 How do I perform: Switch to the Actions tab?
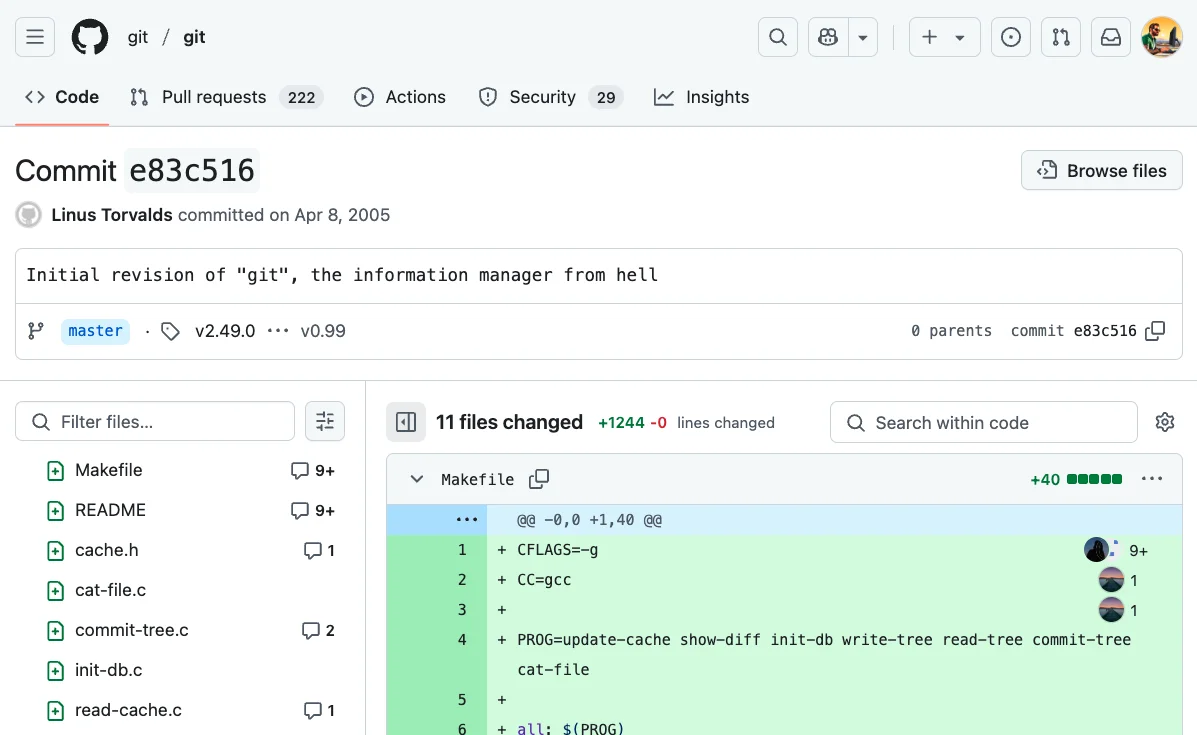point(400,97)
